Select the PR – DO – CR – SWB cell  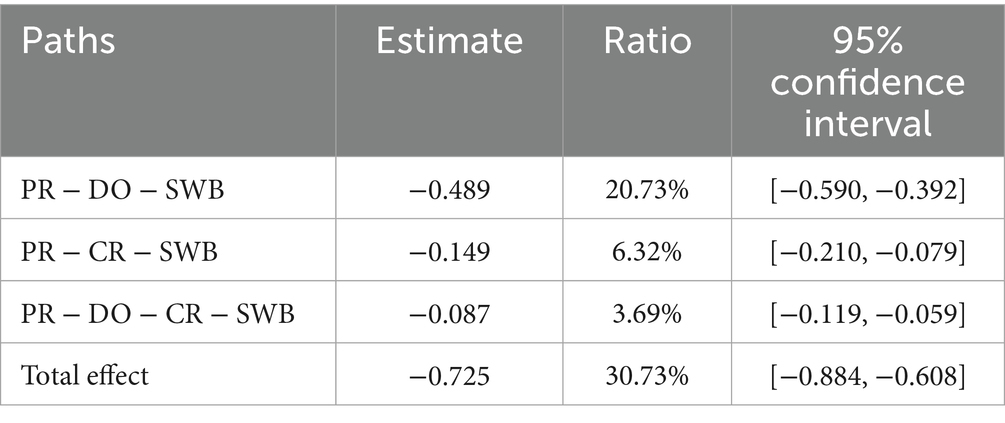click(x=158, y=314)
